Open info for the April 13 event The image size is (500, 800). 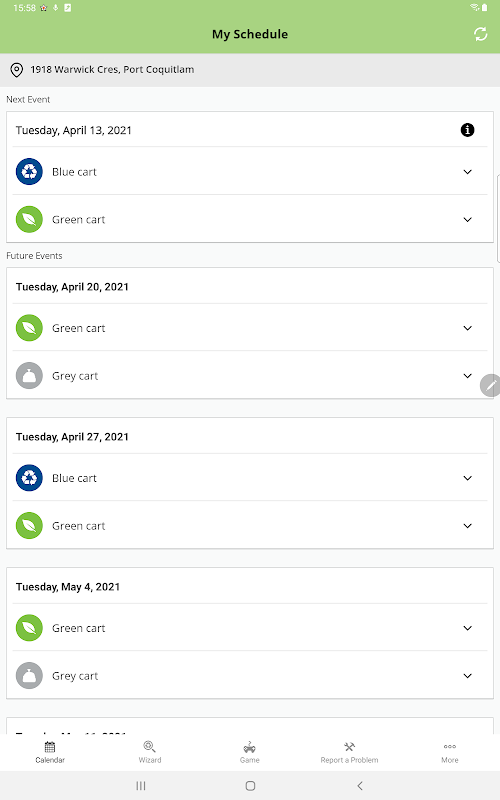[467, 130]
